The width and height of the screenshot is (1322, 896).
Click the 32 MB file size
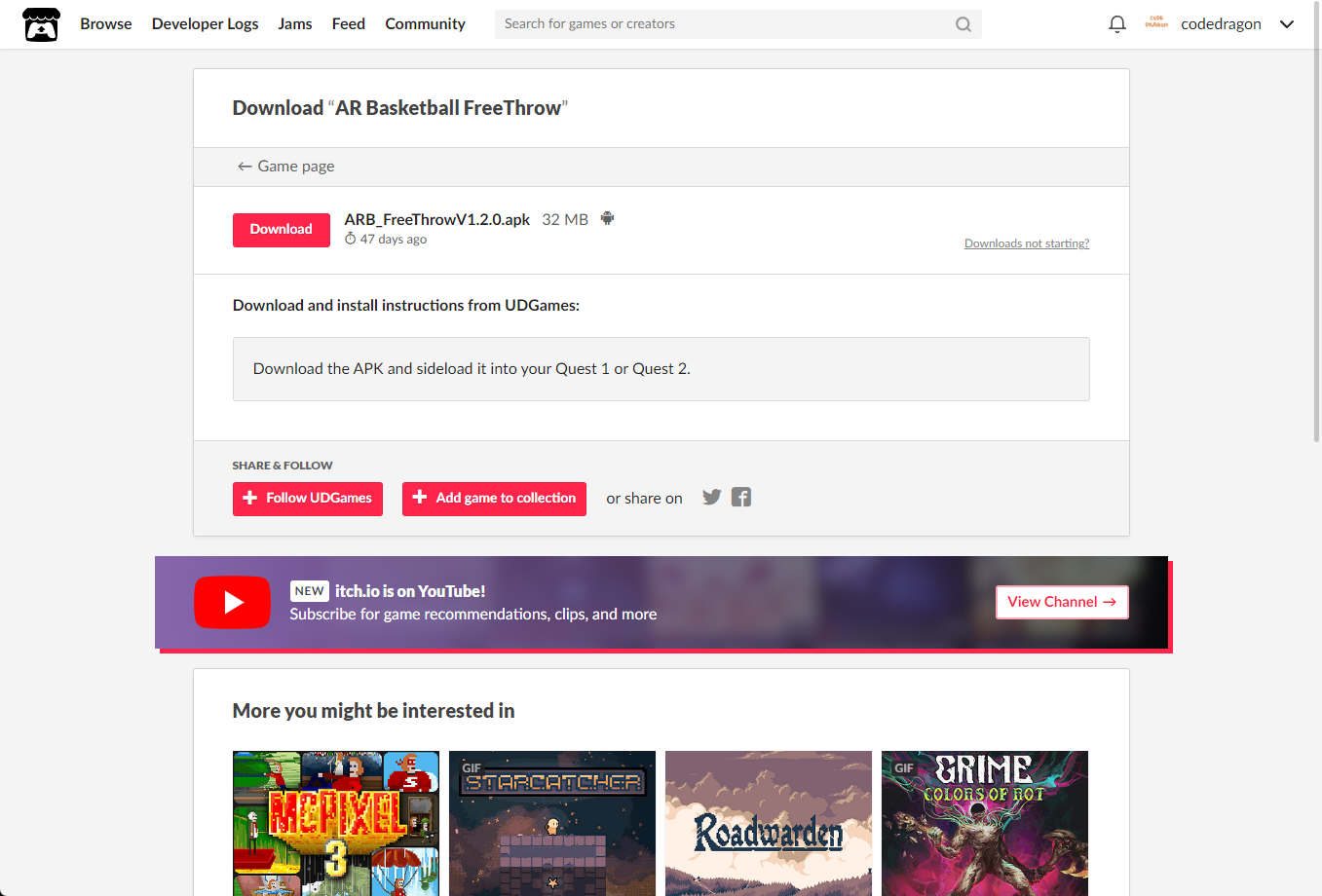click(x=565, y=219)
